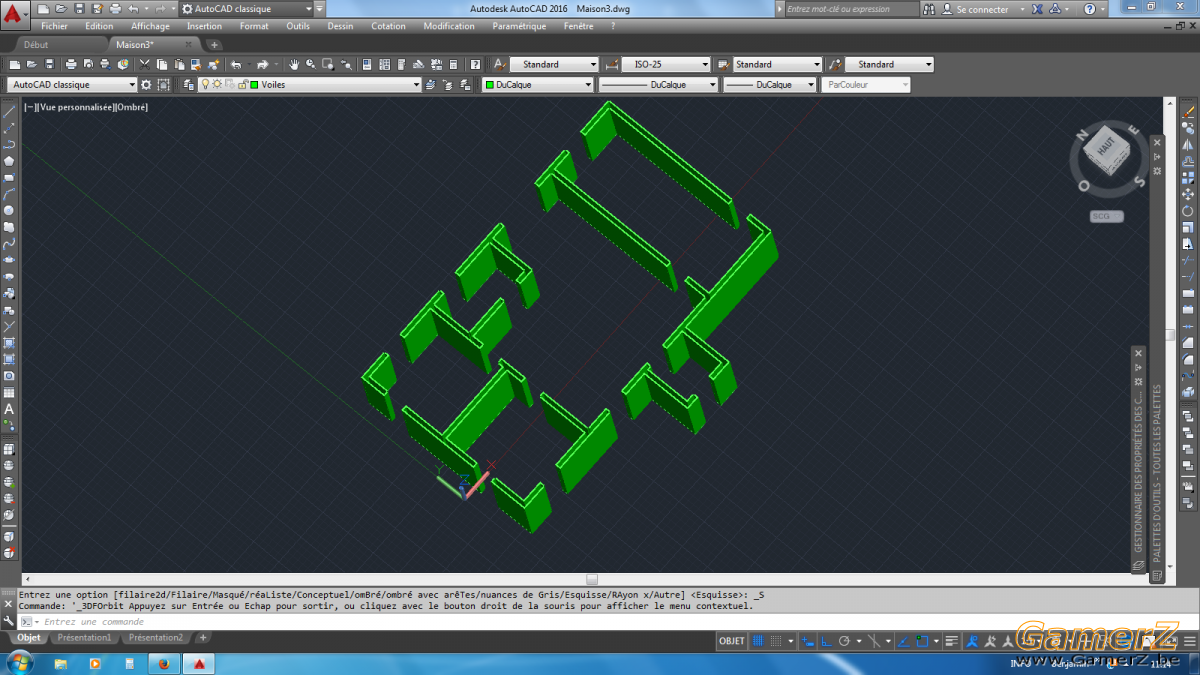Image resolution: width=1200 pixels, height=675 pixels.
Task: Open the status bar Customization menu icon
Action: [x=1189, y=641]
